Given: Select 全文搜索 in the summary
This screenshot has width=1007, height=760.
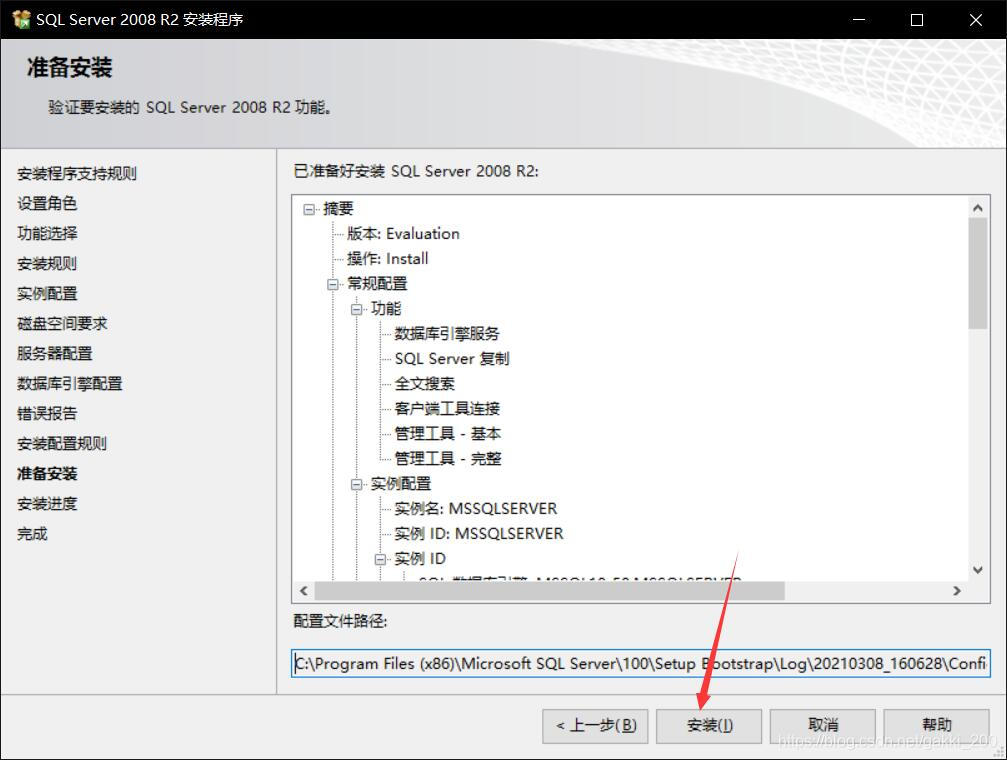Looking at the screenshot, I should [x=423, y=383].
